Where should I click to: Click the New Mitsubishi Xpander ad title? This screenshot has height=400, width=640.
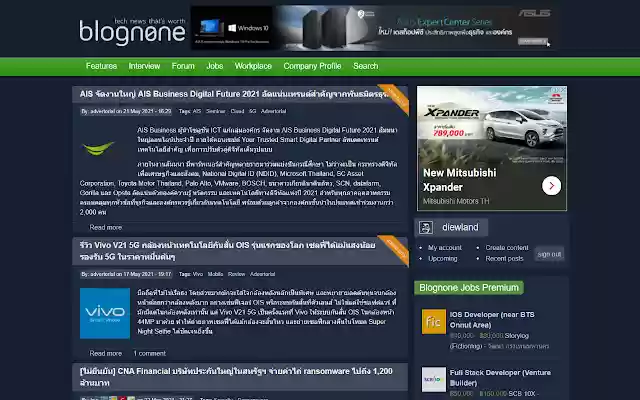coord(460,180)
